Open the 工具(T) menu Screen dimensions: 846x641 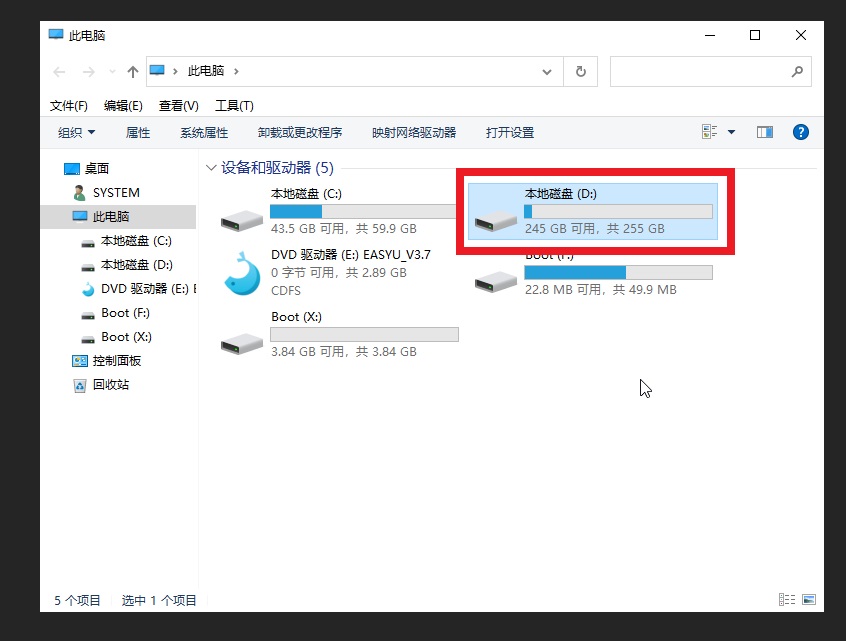[234, 105]
